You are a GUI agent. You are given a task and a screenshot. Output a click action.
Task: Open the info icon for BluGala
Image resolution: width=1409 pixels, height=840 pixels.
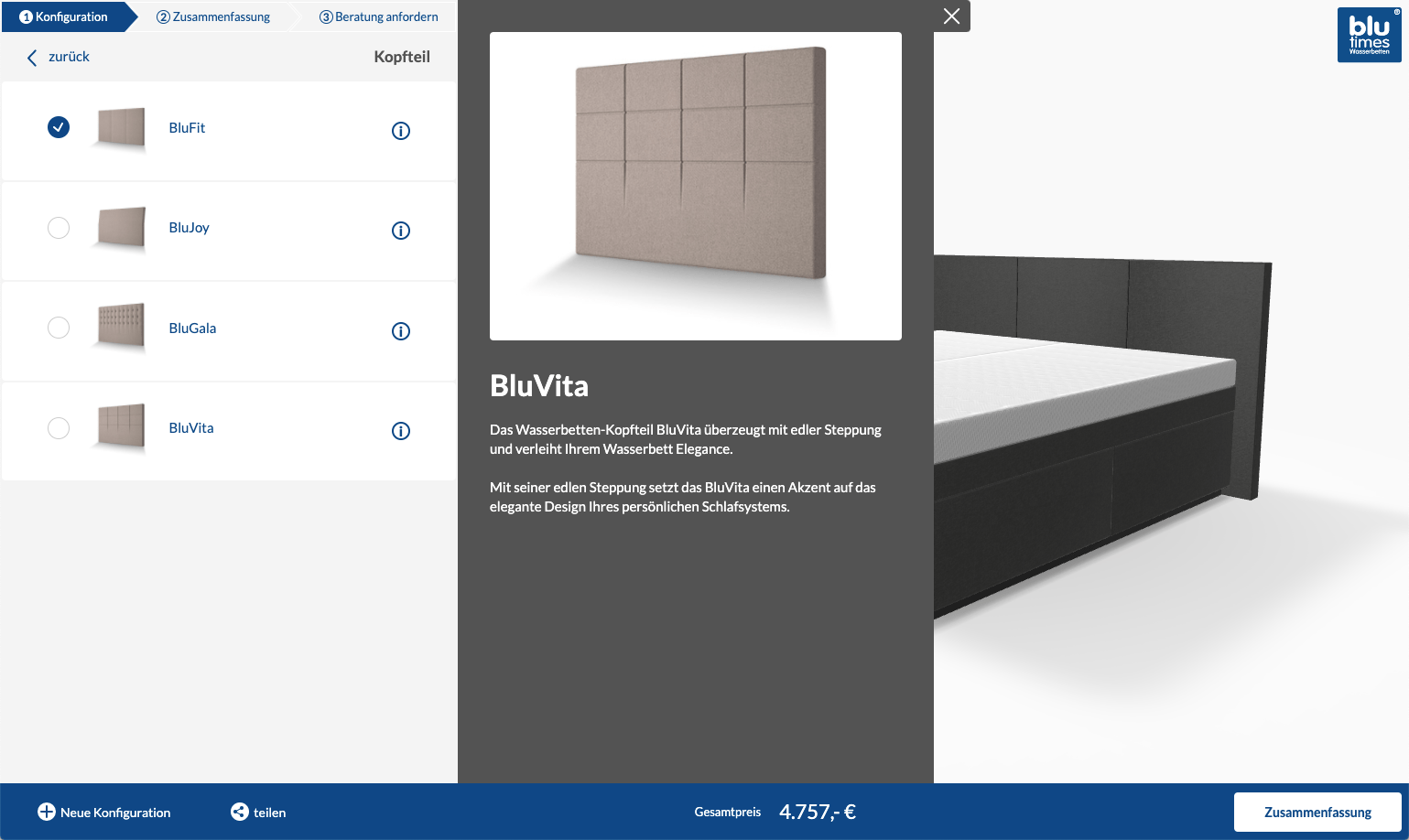[x=401, y=331]
